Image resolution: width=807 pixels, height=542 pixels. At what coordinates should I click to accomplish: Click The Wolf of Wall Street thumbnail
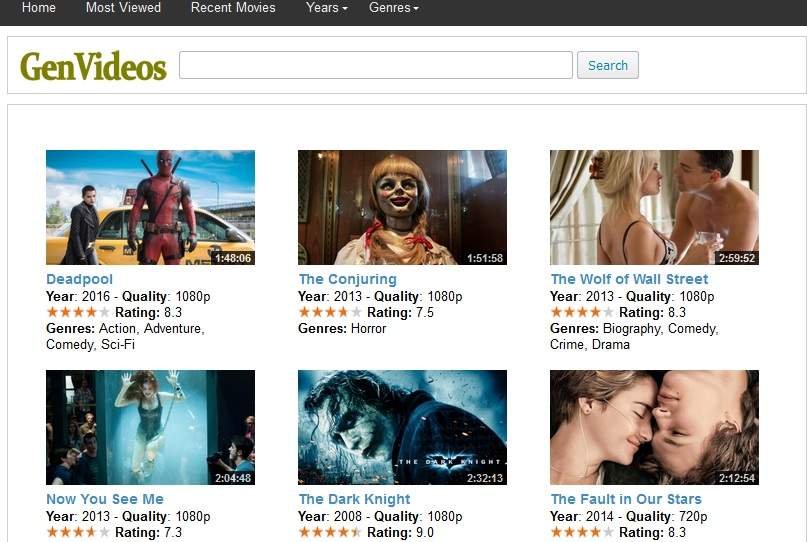tap(654, 207)
